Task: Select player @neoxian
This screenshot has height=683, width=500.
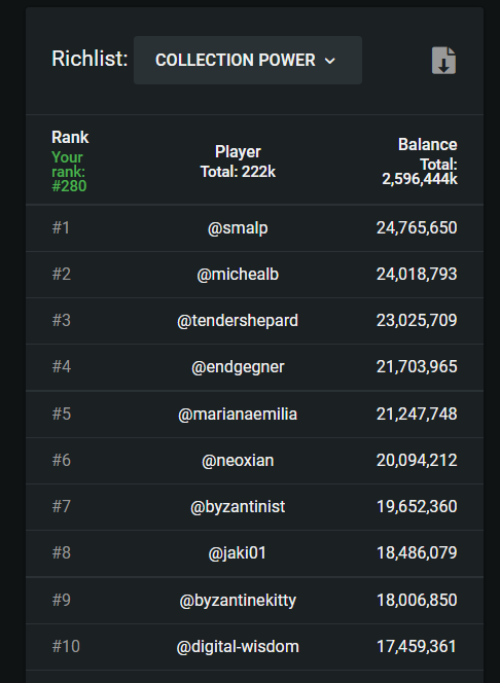Action: tap(238, 460)
